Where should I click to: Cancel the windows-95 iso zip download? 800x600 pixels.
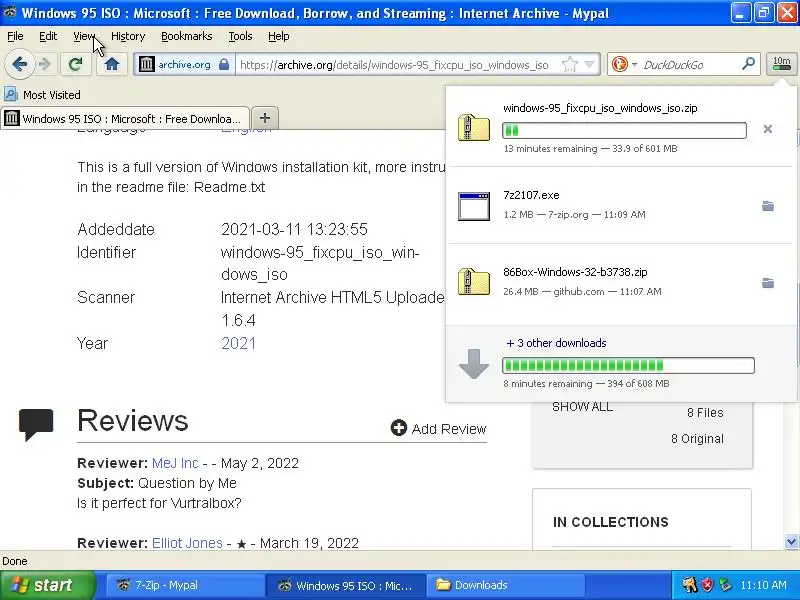[x=767, y=129]
